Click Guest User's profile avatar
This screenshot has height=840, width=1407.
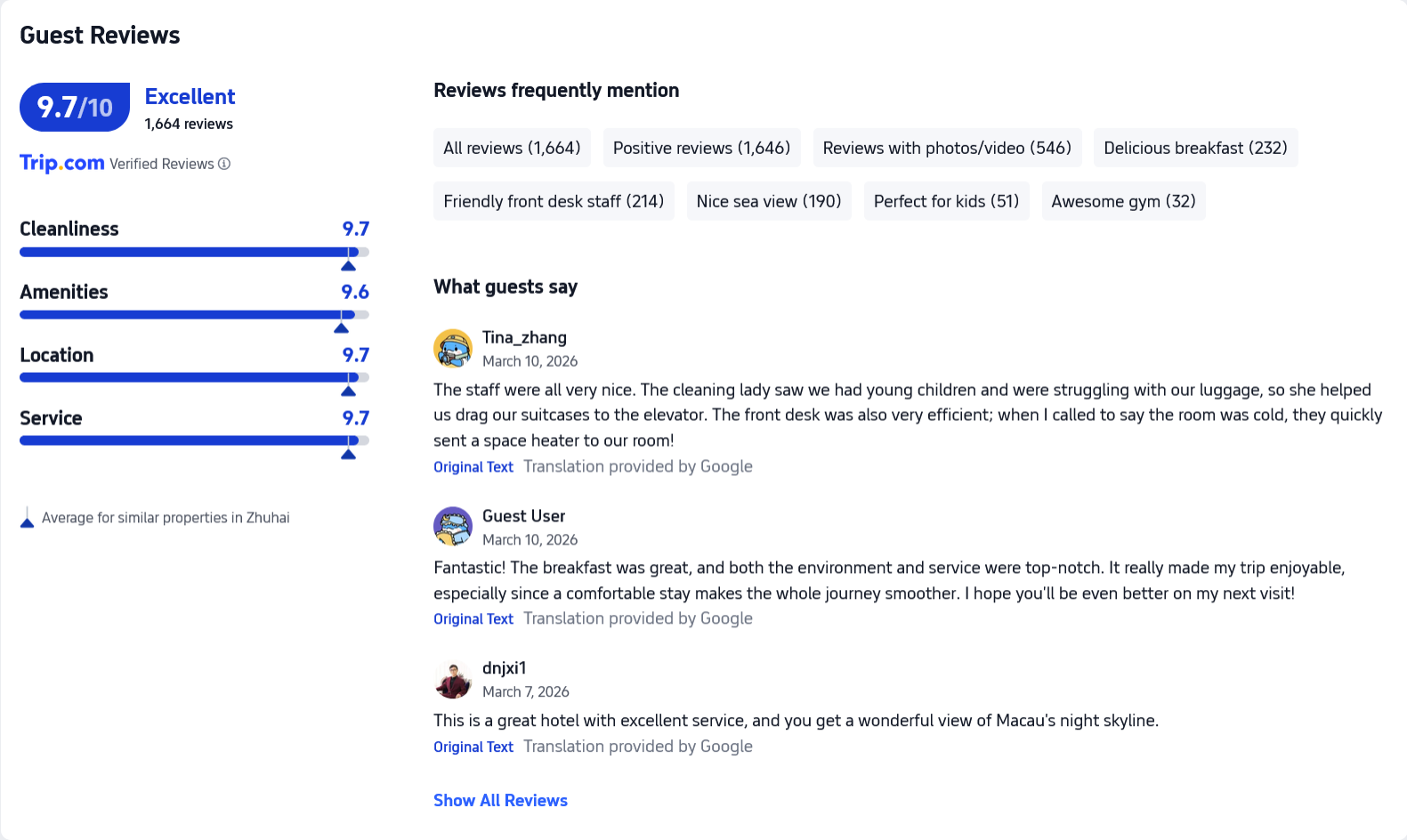[x=453, y=527]
